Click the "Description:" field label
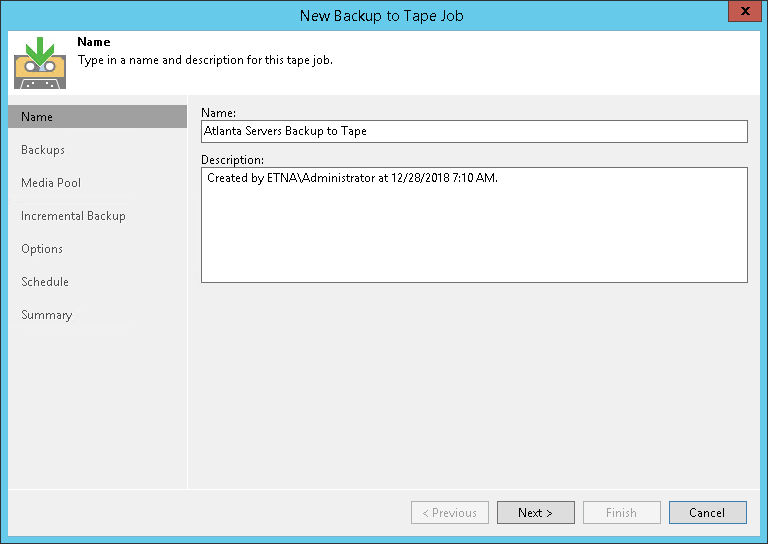This screenshot has height=544, width=768. 232,160
